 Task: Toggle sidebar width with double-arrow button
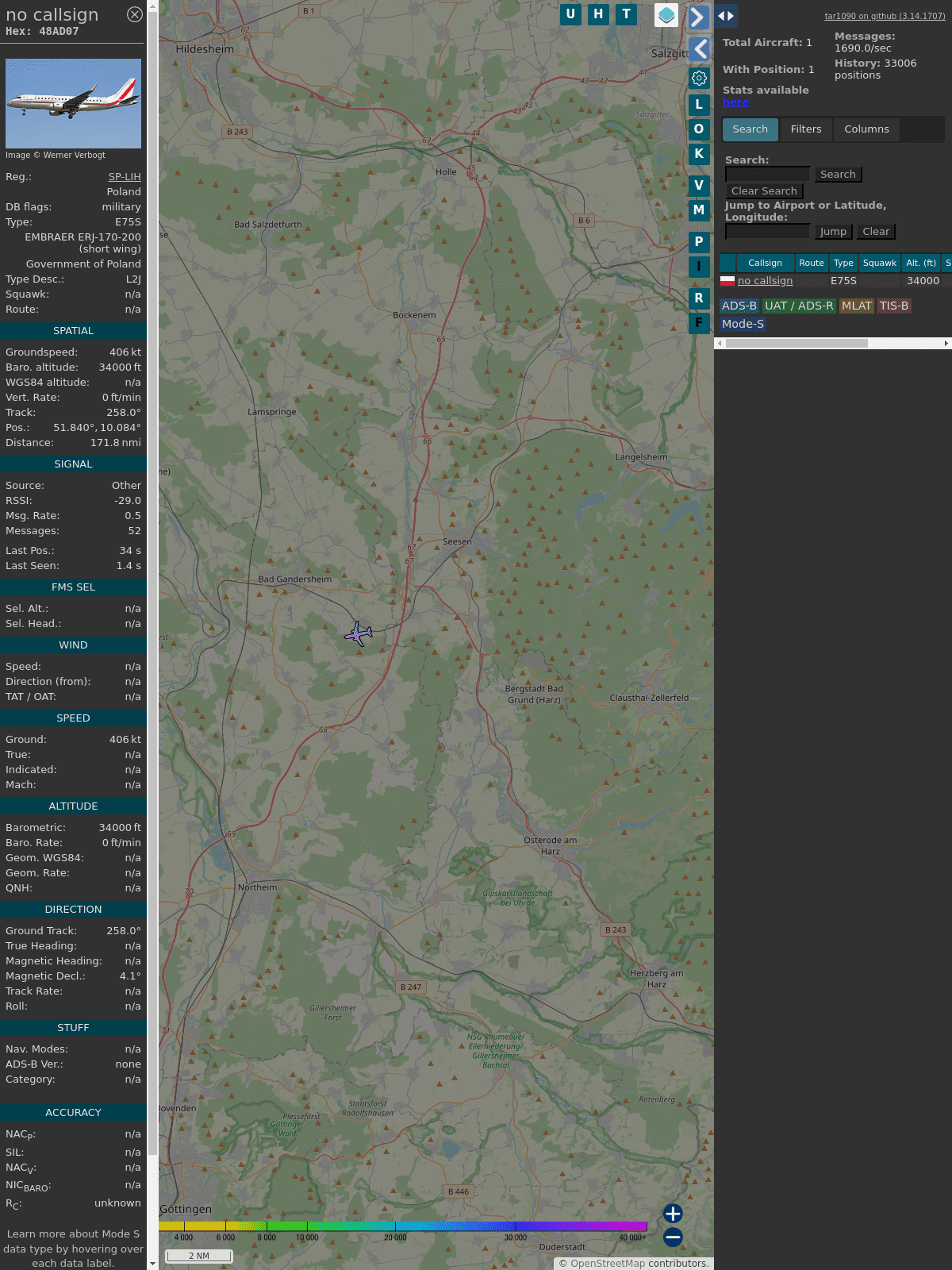pyautogui.click(x=726, y=16)
